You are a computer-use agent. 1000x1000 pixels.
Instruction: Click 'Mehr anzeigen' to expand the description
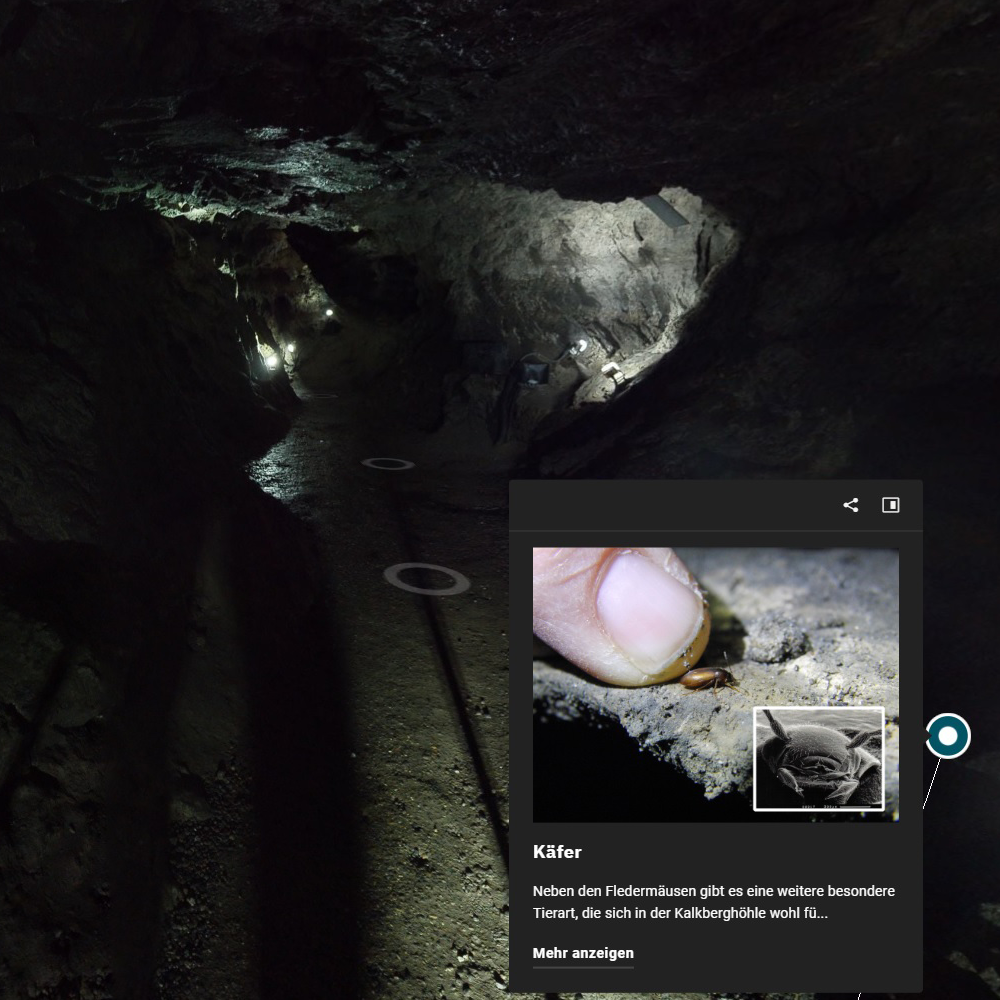tap(583, 953)
